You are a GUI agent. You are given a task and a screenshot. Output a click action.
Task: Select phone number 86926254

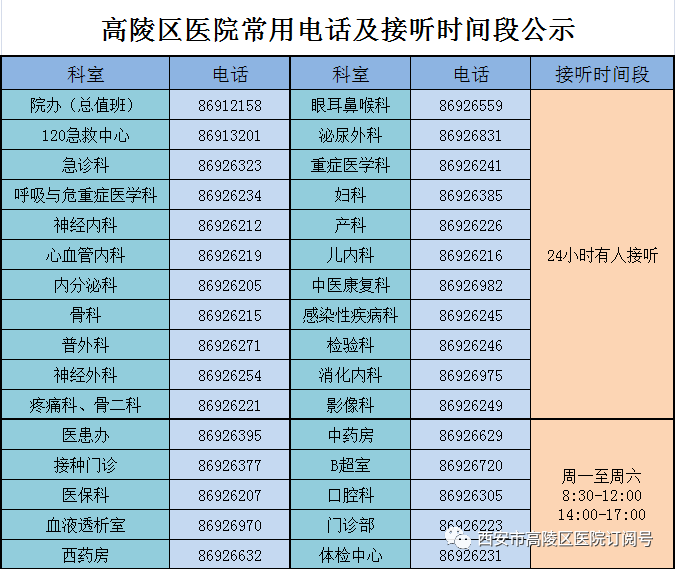[x=230, y=375]
